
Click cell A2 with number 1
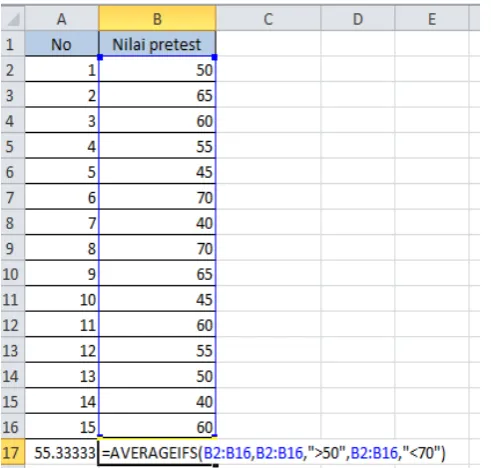coord(62,69)
